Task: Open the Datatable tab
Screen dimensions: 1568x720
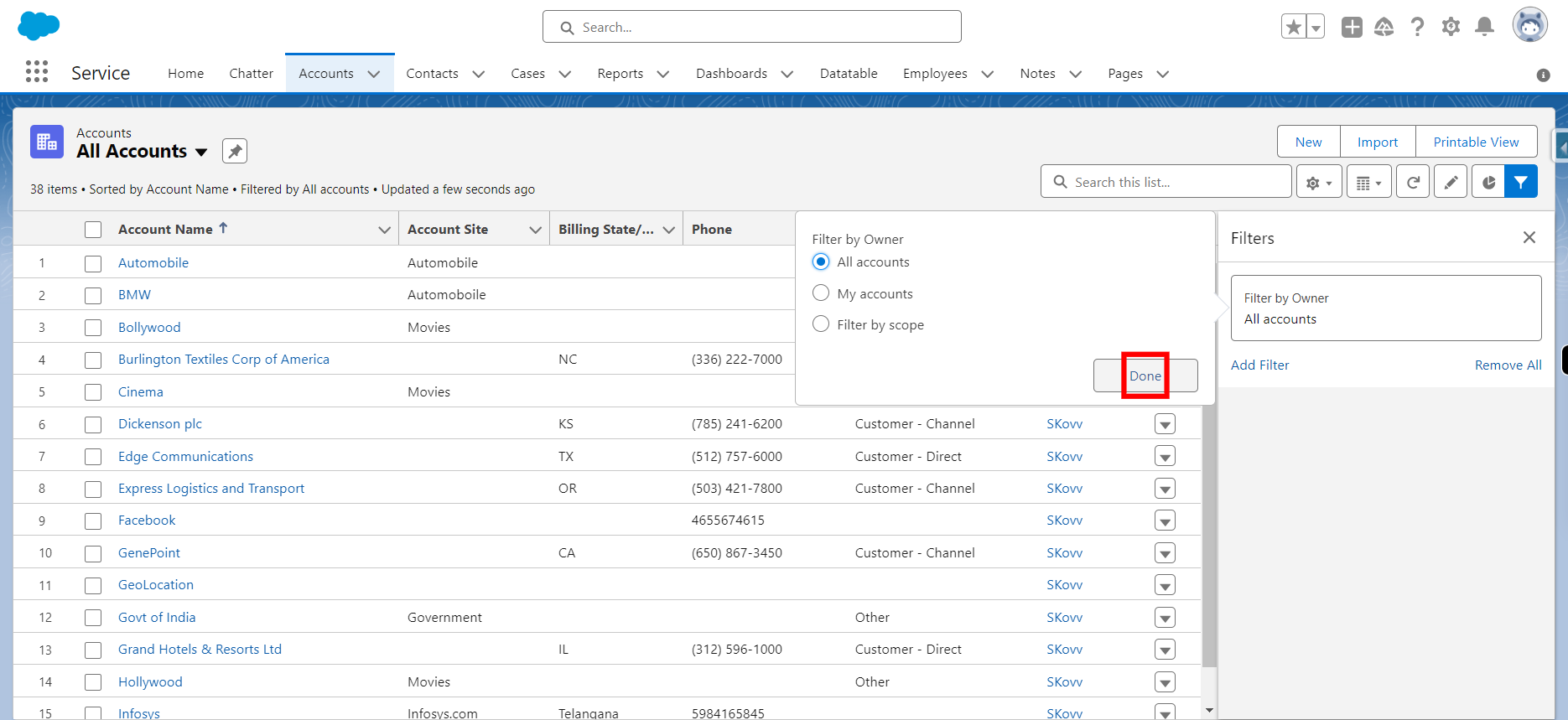Action: pos(849,74)
